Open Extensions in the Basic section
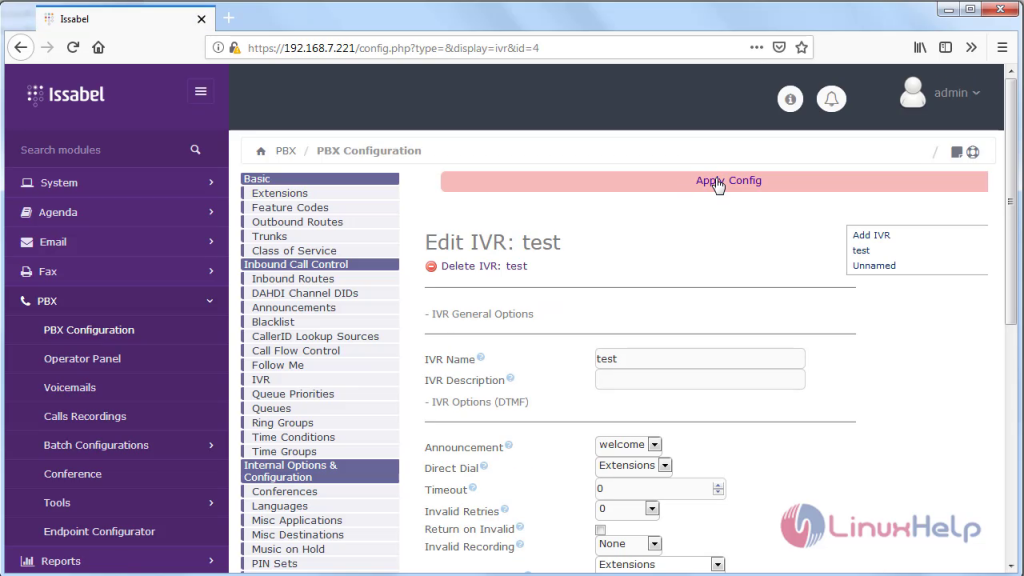Image resolution: width=1024 pixels, height=576 pixels. (280, 193)
